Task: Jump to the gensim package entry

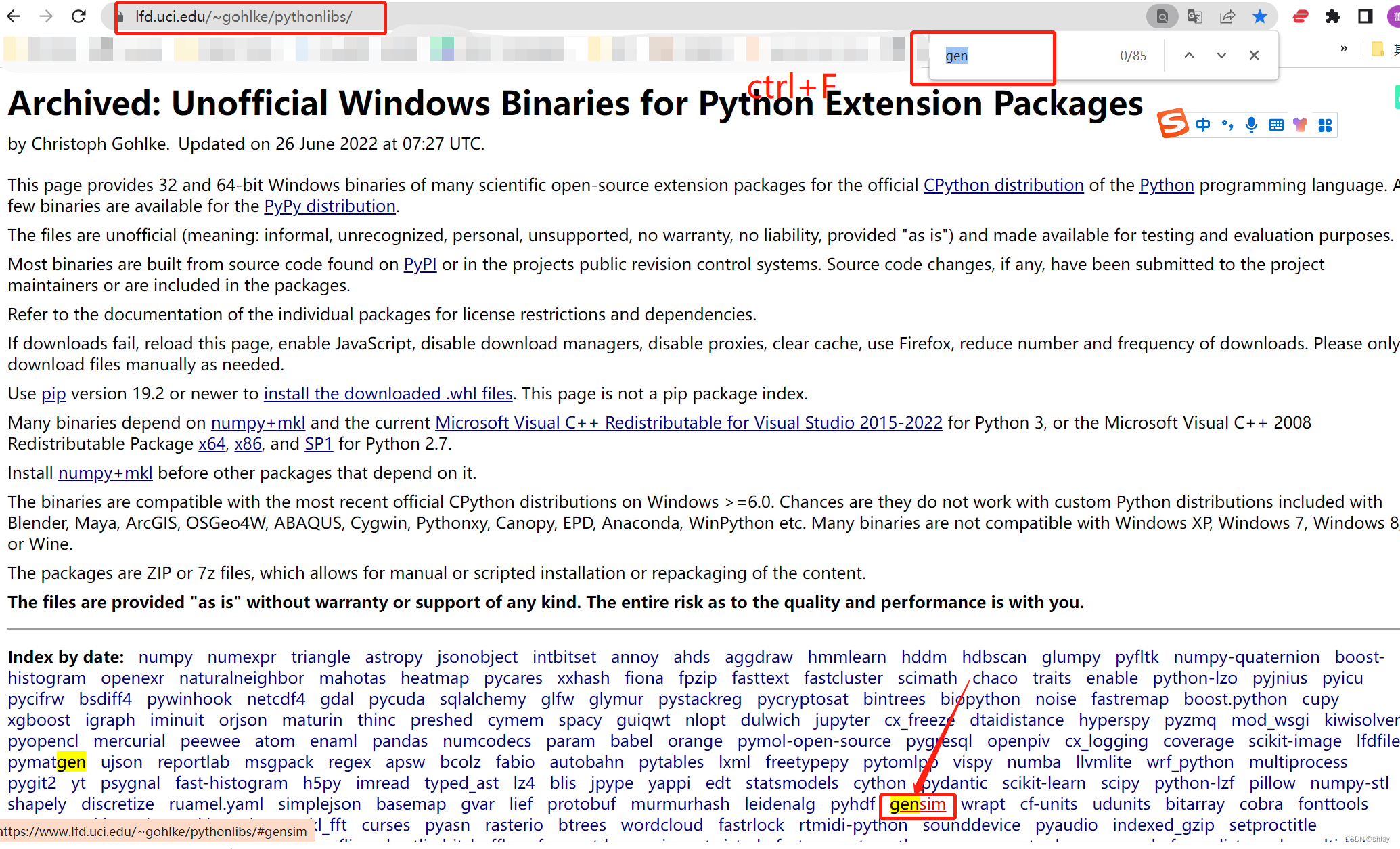Action: [918, 804]
